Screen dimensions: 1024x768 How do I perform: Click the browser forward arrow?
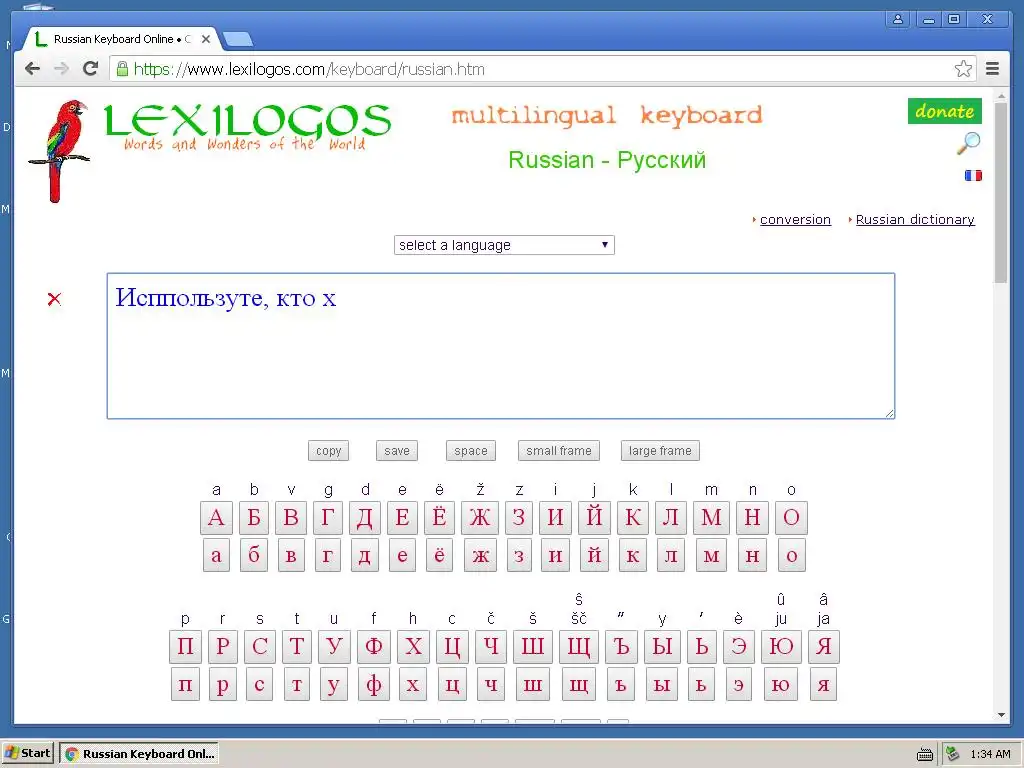[x=61, y=69]
